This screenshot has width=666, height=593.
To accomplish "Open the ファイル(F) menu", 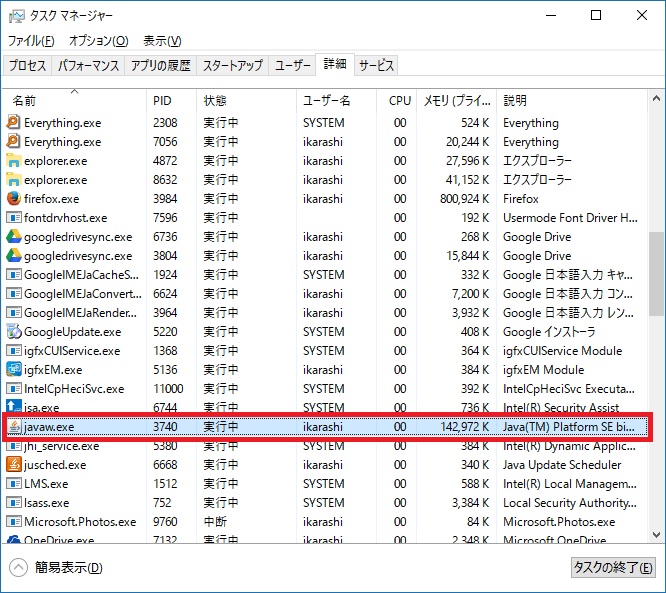I will click(x=31, y=41).
